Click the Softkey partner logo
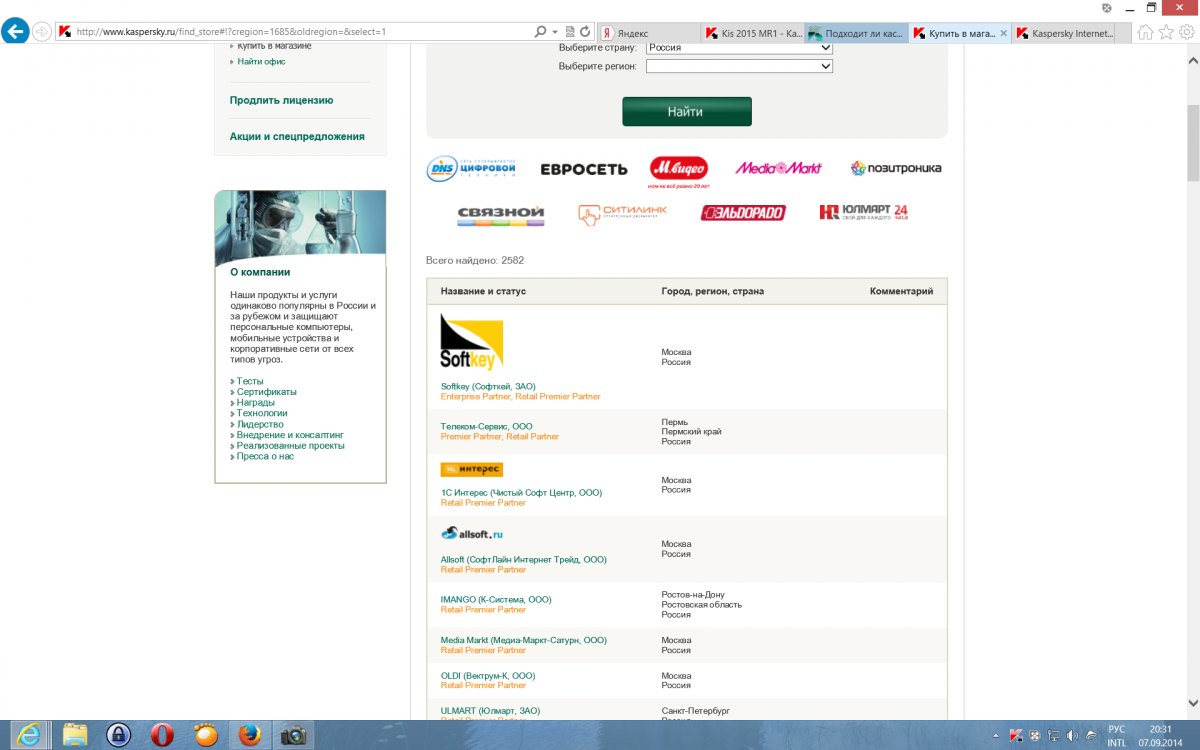Screen dimensions: 1200x750 point(472,342)
